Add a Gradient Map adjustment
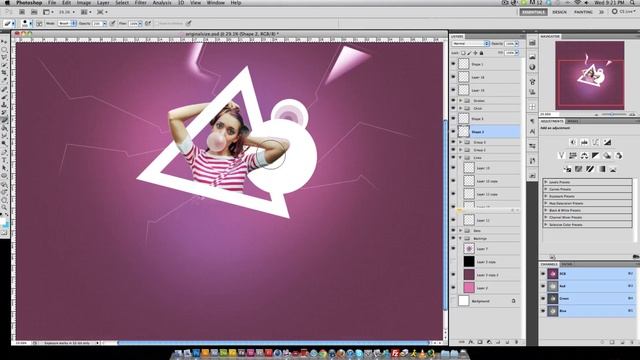Image resolution: width=640 pixels, height=360 pixels. click(x=602, y=169)
